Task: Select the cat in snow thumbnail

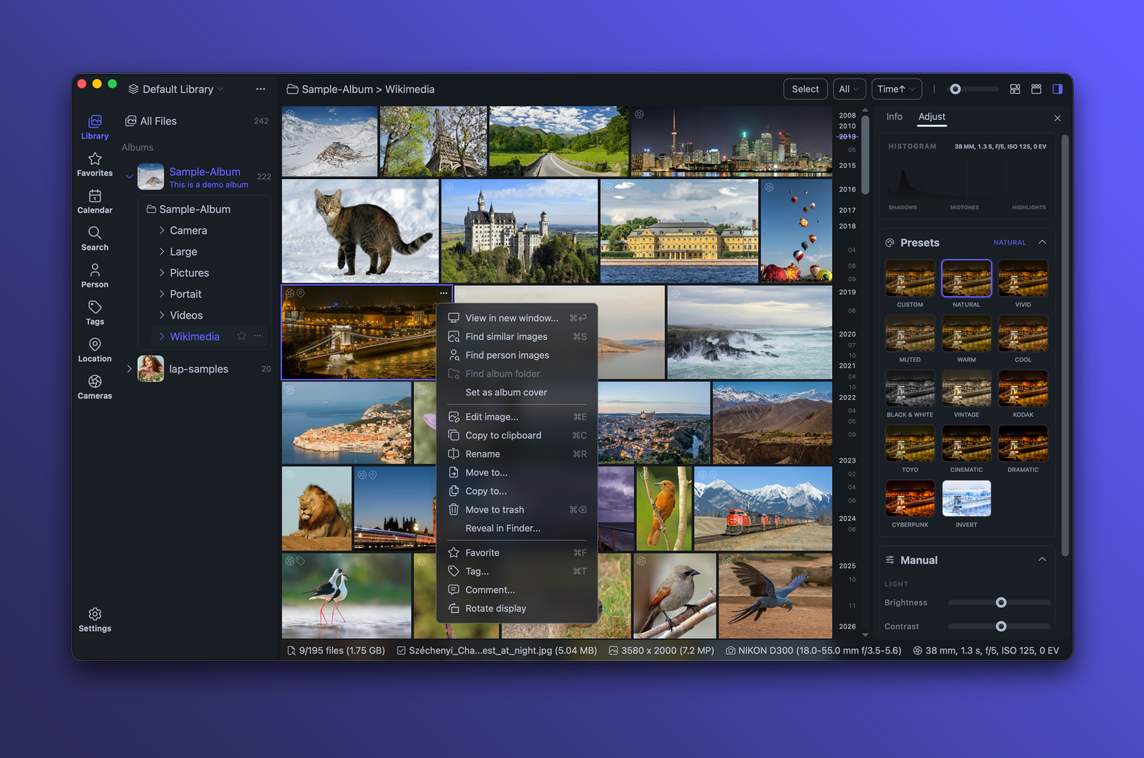Action: (x=360, y=230)
